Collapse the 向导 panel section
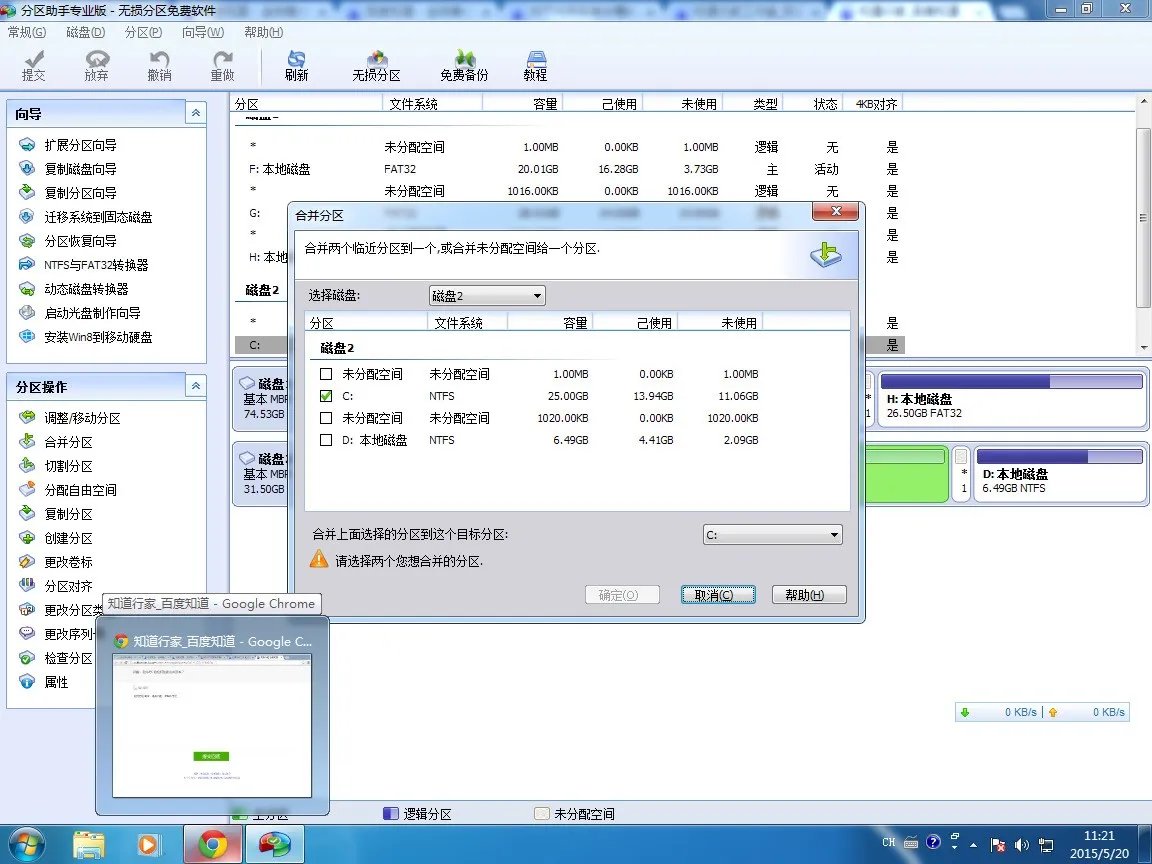The image size is (1152, 864). pos(196,113)
